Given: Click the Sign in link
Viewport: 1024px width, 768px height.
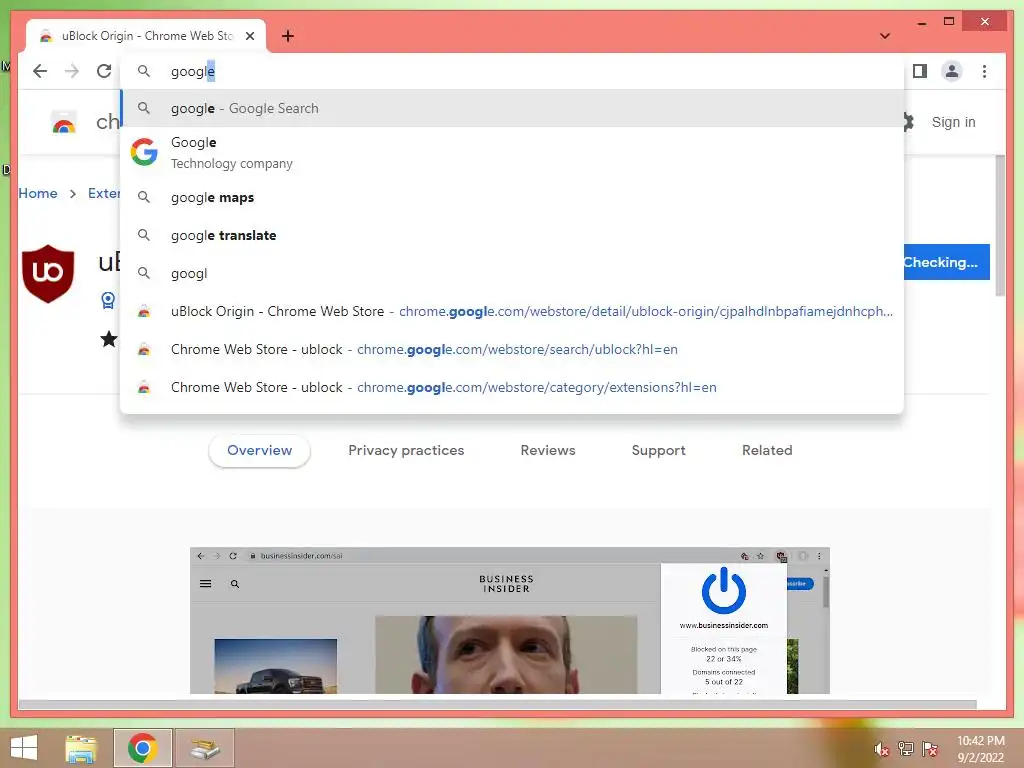Looking at the screenshot, I should (953, 122).
